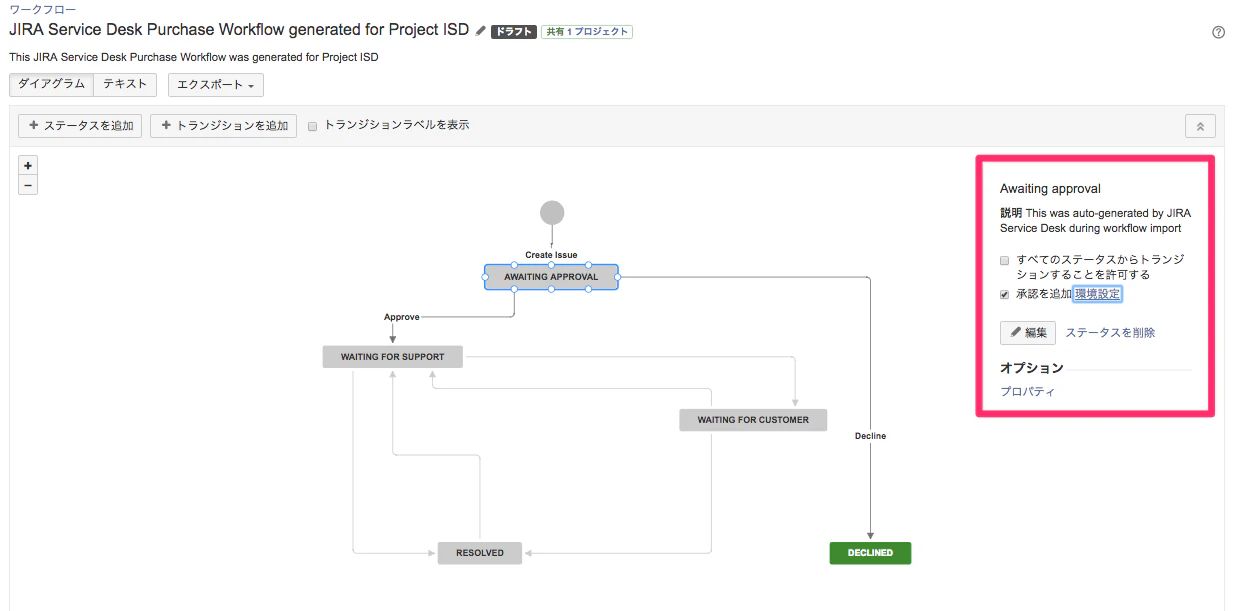The height and width of the screenshot is (611, 1237).
Task: Click the Awaiting approval panel heading
Action: pyautogui.click(x=1050, y=189)
